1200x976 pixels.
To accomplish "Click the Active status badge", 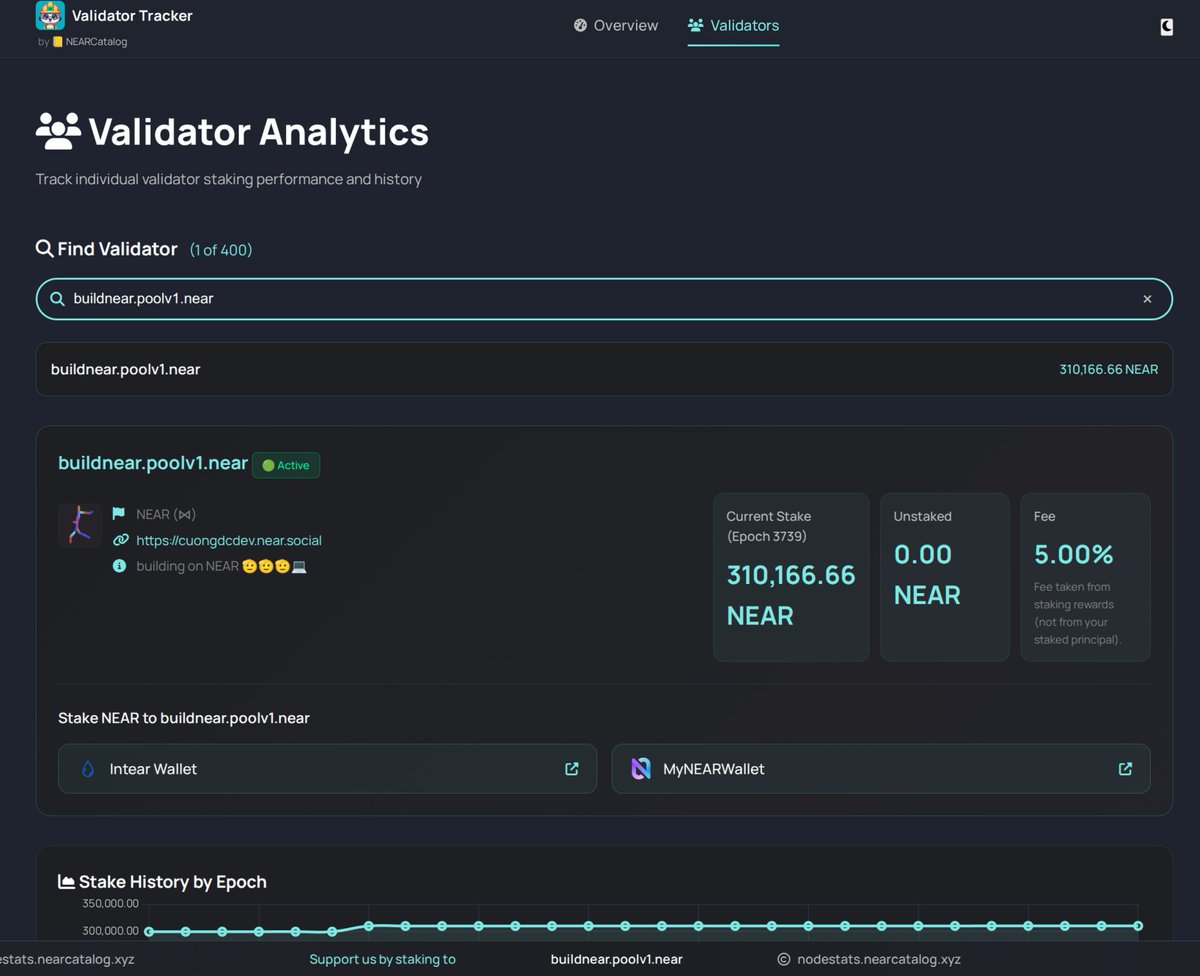I will [x=286, y=465].
